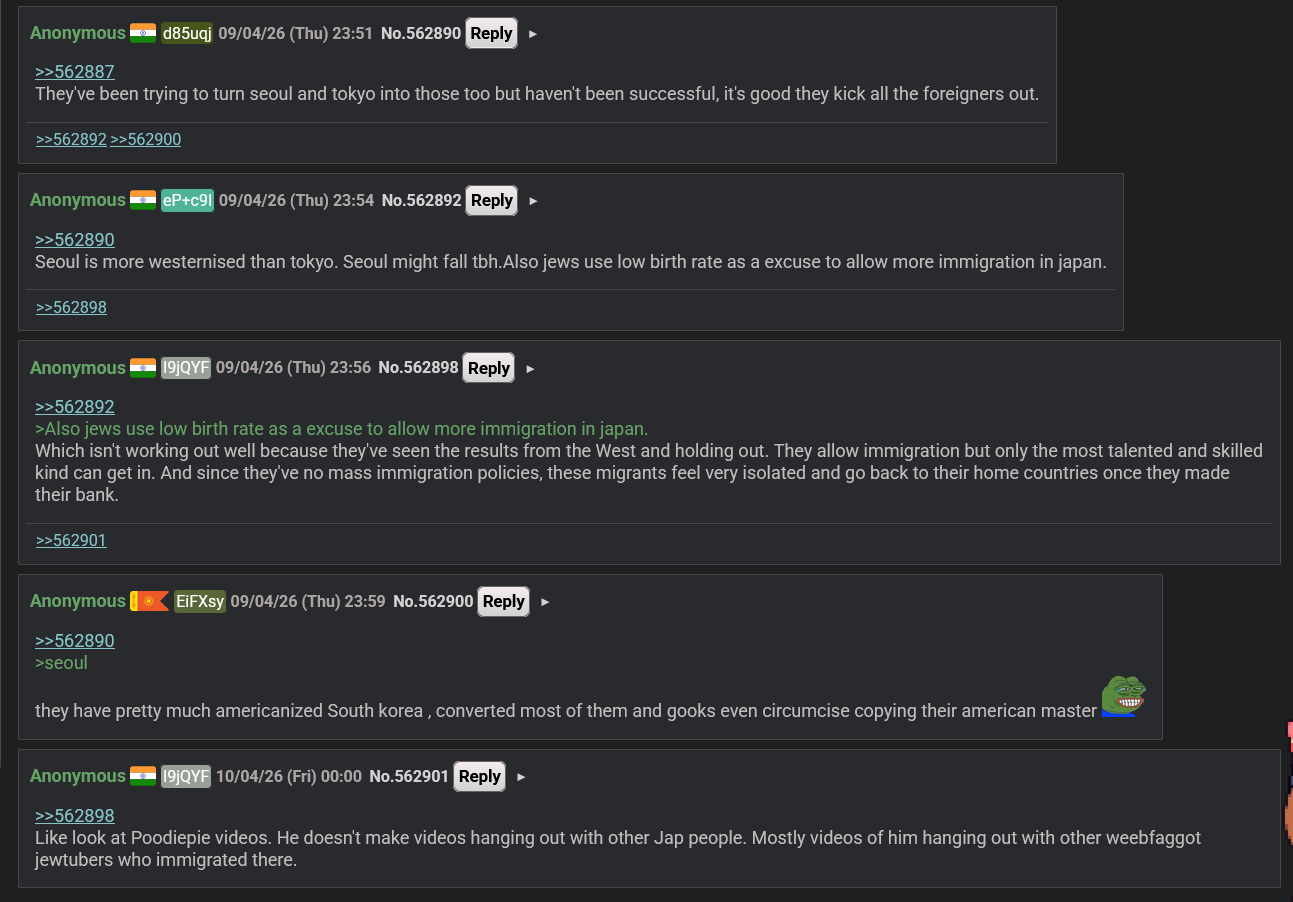Viewport: 1293px width, 902px height.
Task: Click the Pepe emoji image
Action: [x=1122, y=696]
